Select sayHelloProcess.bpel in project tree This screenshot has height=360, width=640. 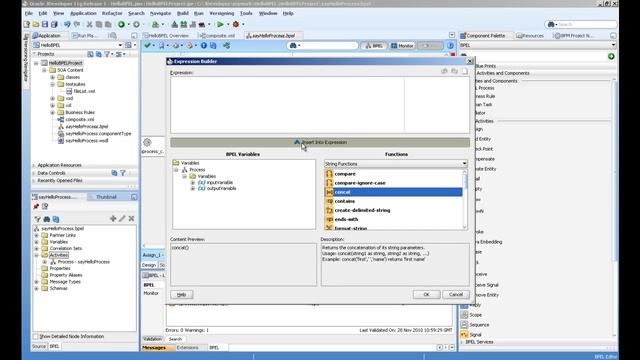[x=87, y=127]
